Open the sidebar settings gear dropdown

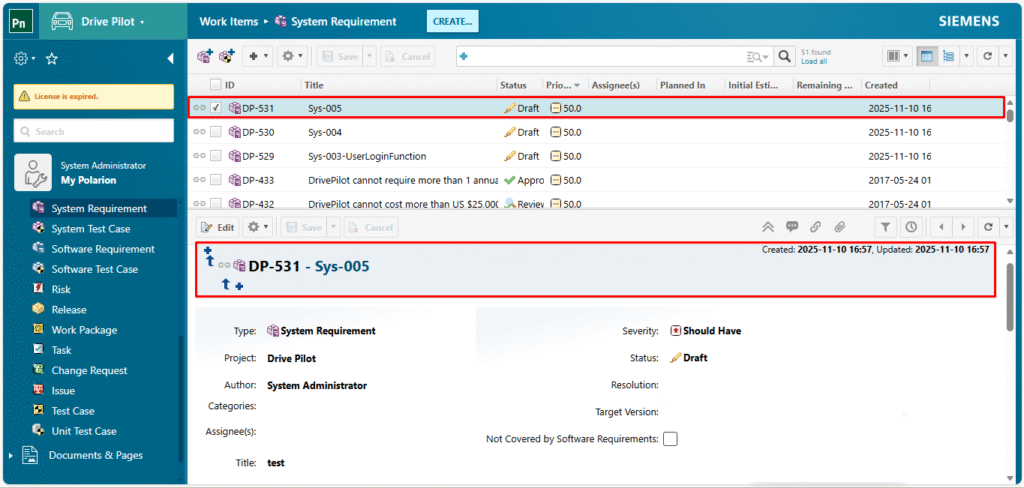[24, 59]
